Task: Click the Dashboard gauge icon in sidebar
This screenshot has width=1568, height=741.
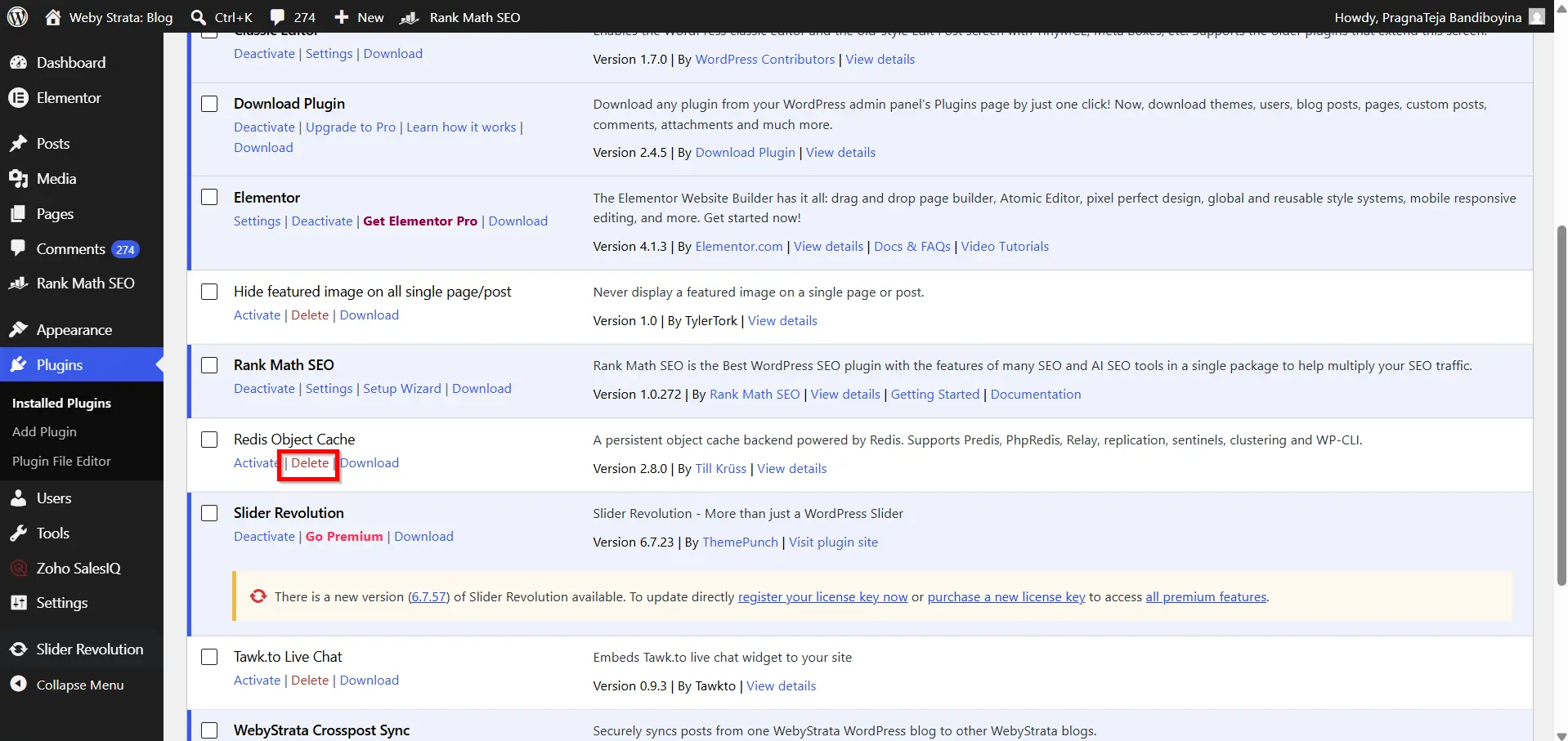Action: click(18, 63)
